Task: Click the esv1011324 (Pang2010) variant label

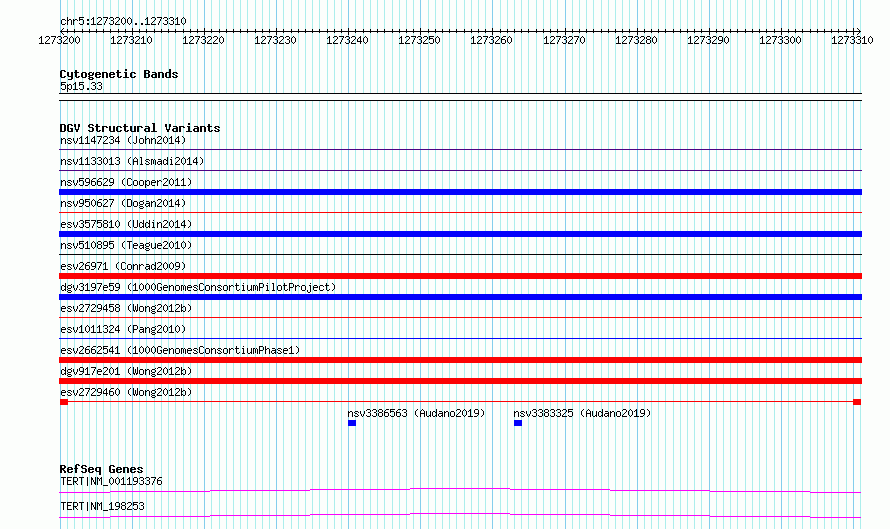Action: point(123,329)
